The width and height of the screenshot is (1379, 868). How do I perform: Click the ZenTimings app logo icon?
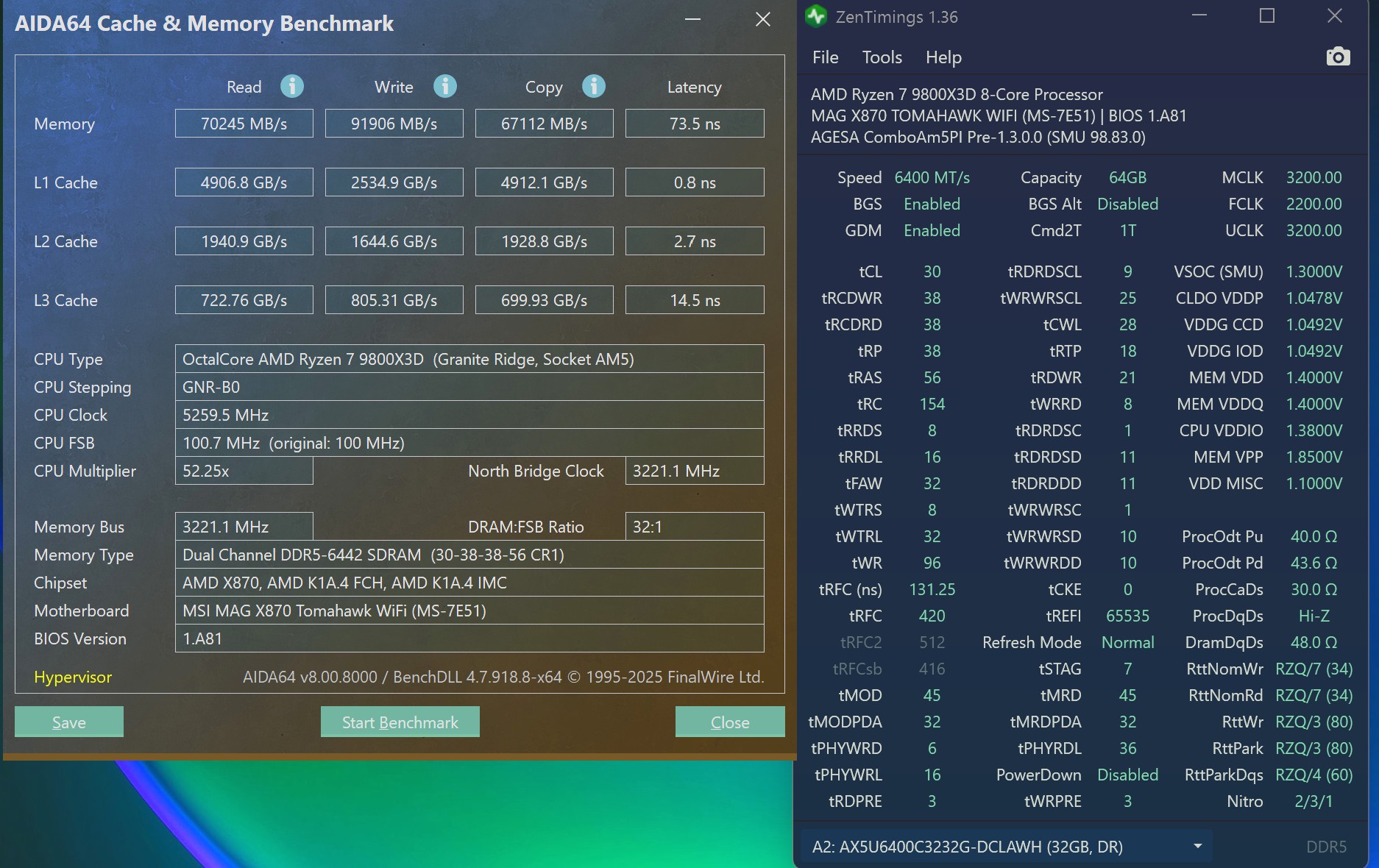pyautogui.click(x=816, y=16)
